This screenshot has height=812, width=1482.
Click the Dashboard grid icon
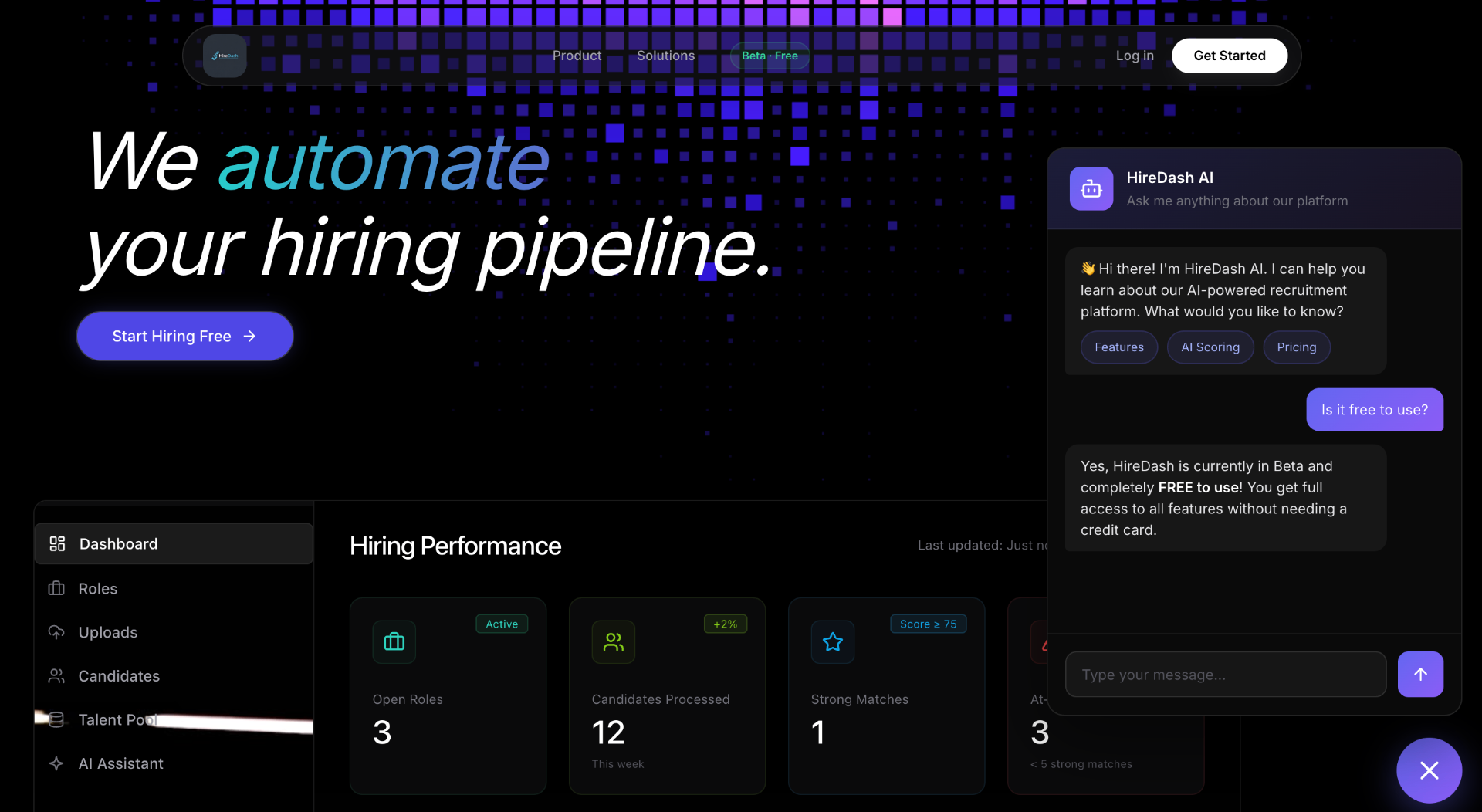(57, 543)
